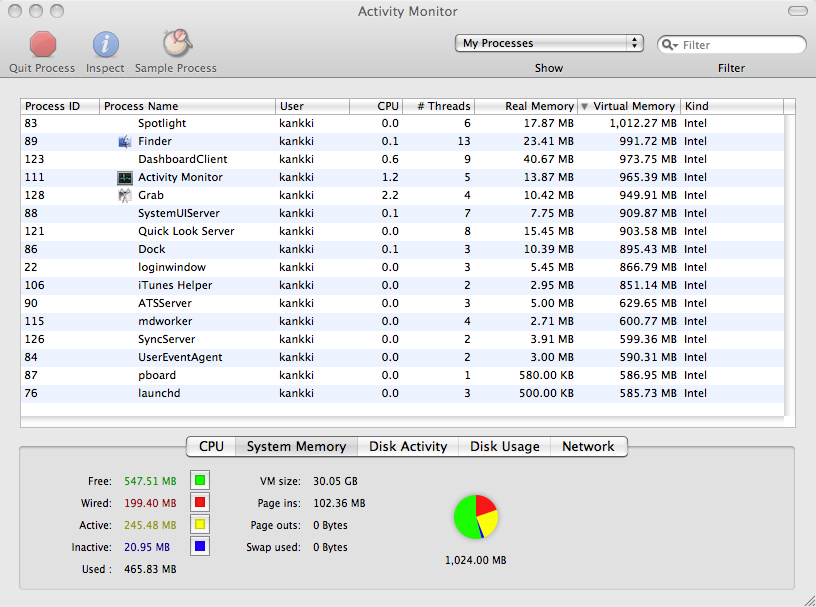Open the My Processes show dropdown

click(x=549, y=43)
